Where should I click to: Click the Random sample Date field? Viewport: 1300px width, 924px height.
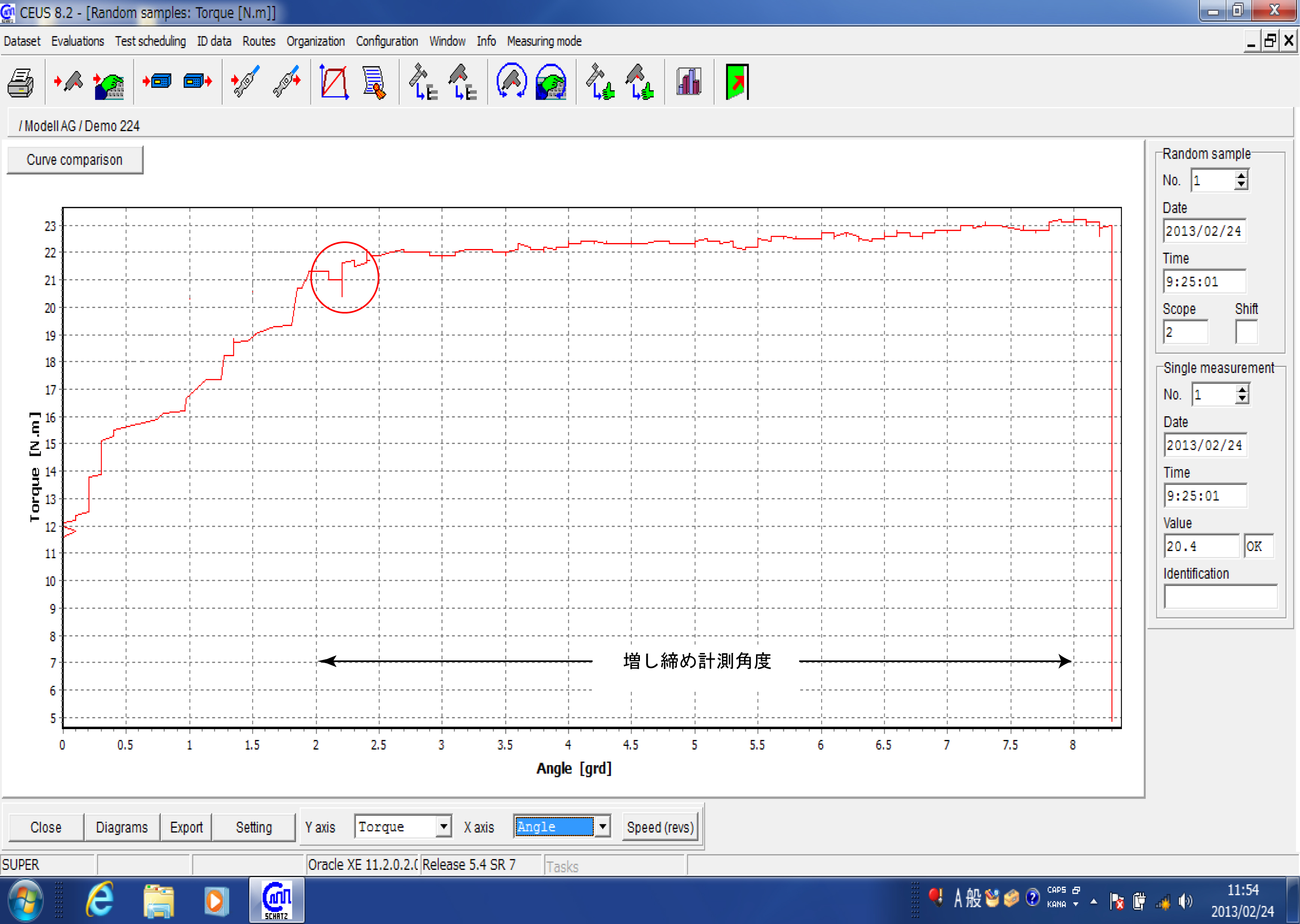coord(1204,231)
